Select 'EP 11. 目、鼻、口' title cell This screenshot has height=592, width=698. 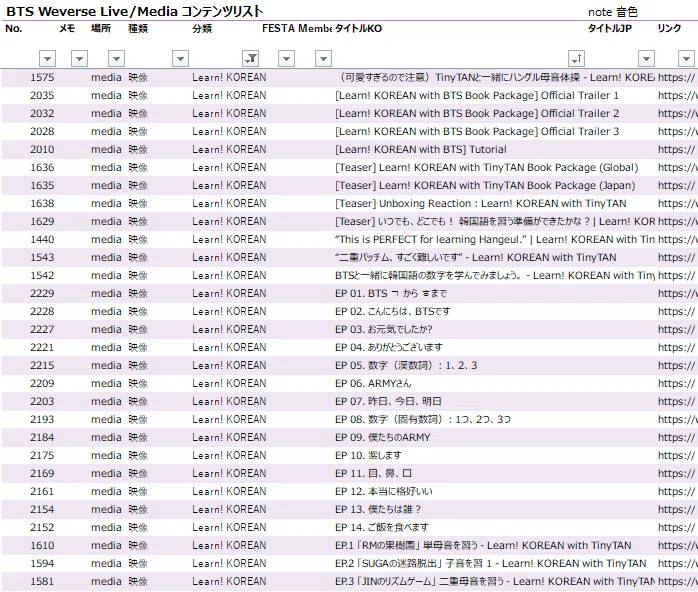point(373,474)
